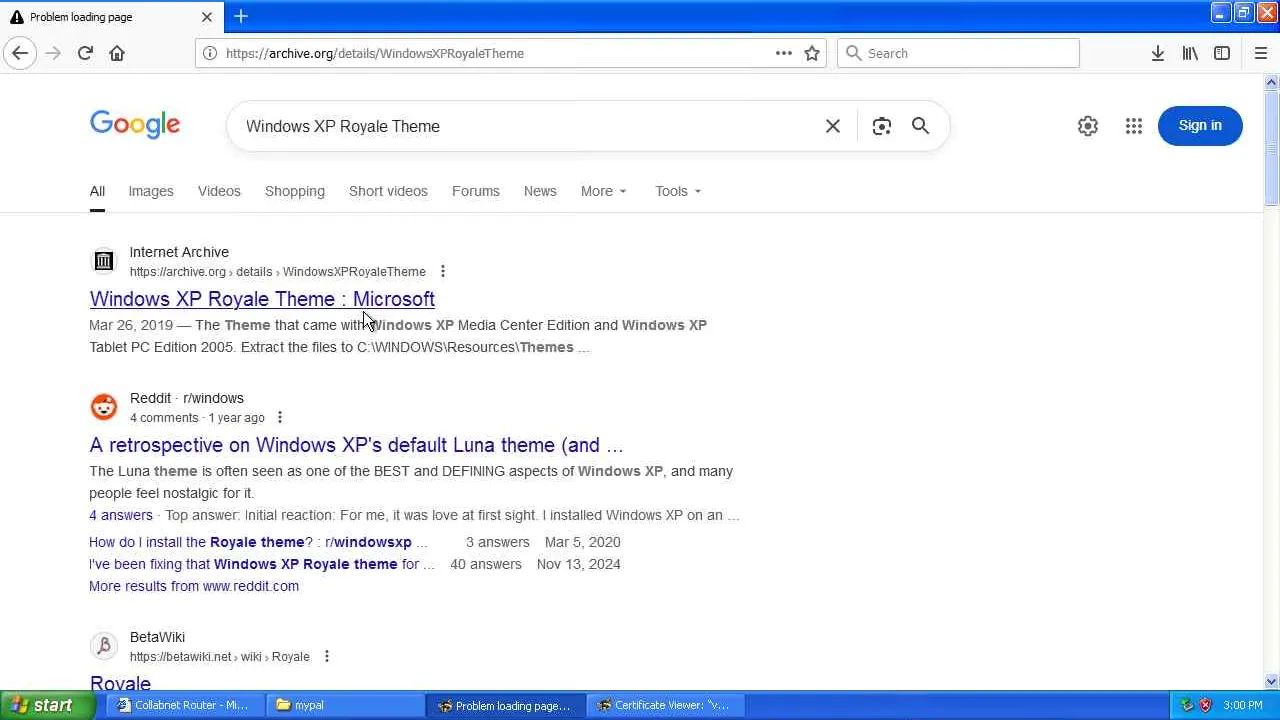The image size is (1280, 720).
Task: Expand the More search filters dropdown
Action: (x=604, y=191)
